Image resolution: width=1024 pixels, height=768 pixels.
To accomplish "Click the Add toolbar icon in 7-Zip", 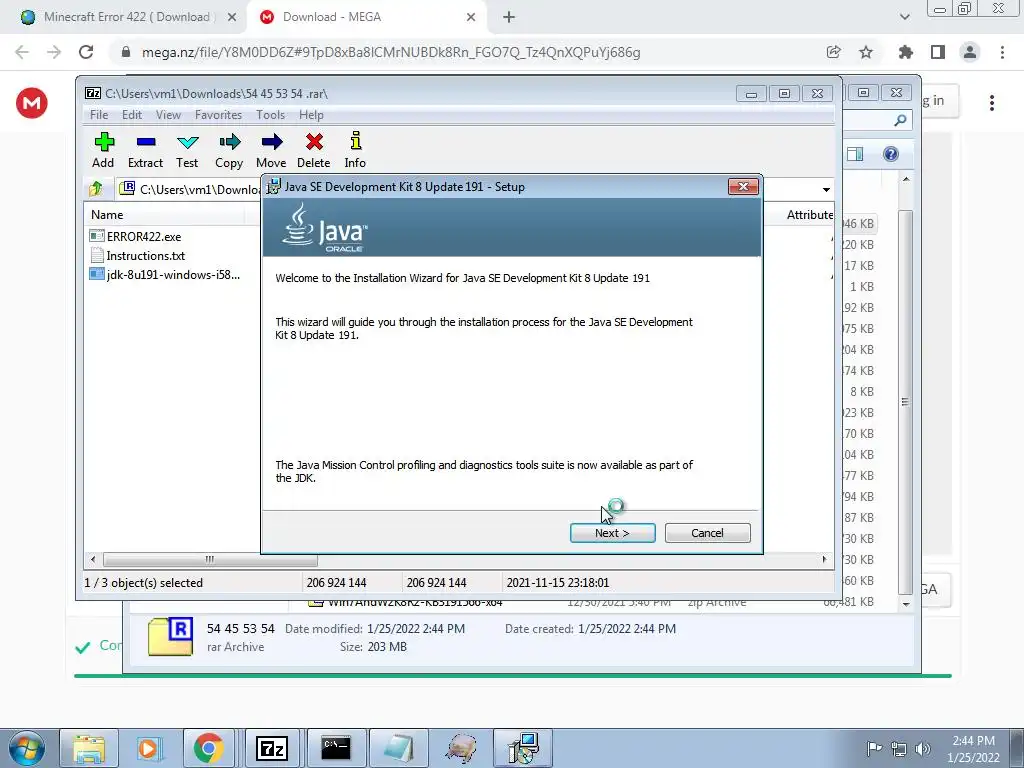I will (103, 150).
